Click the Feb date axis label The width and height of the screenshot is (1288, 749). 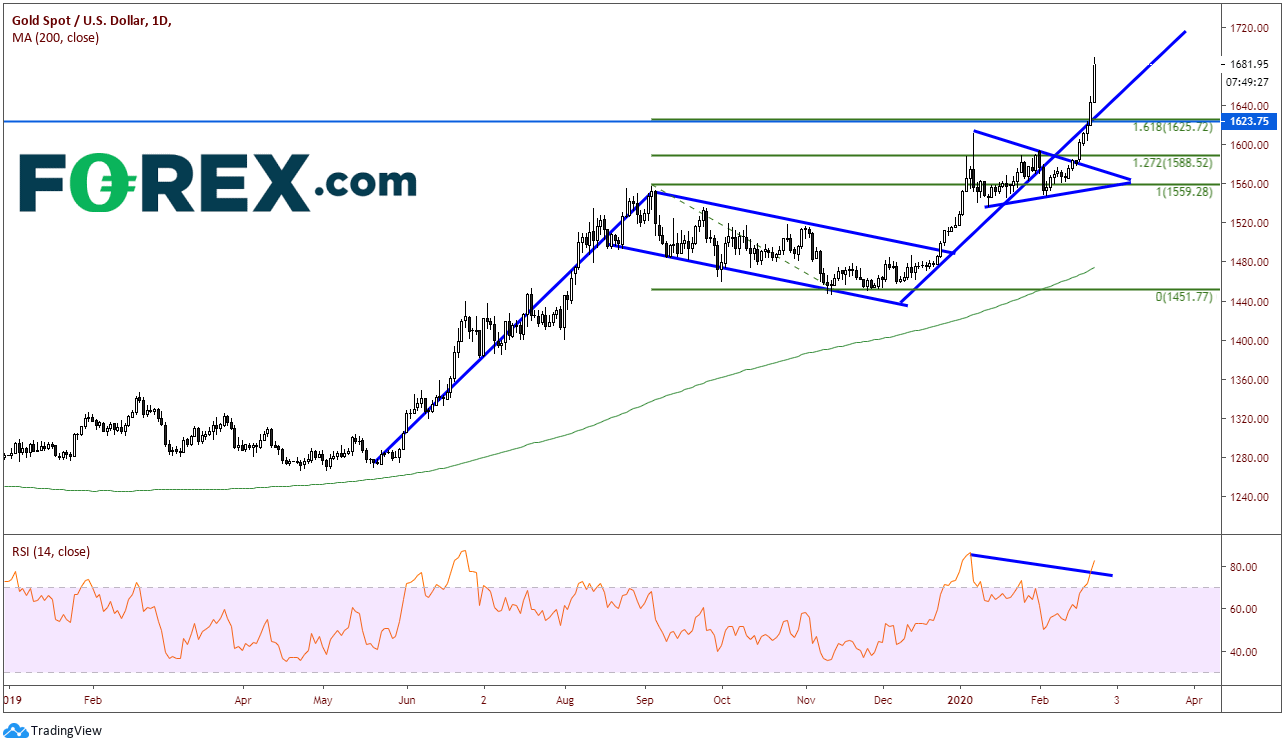coord(92,699)
